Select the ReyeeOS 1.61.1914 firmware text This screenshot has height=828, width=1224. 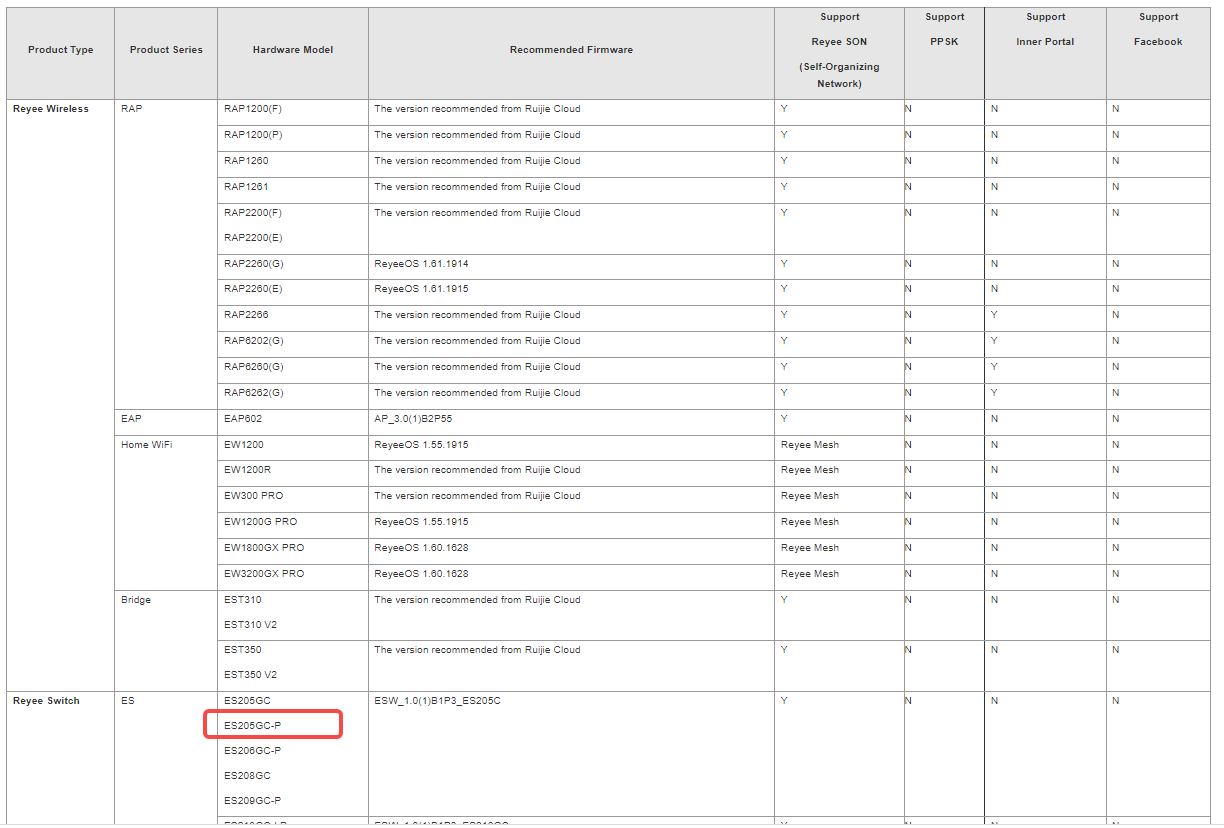point(421,264)
